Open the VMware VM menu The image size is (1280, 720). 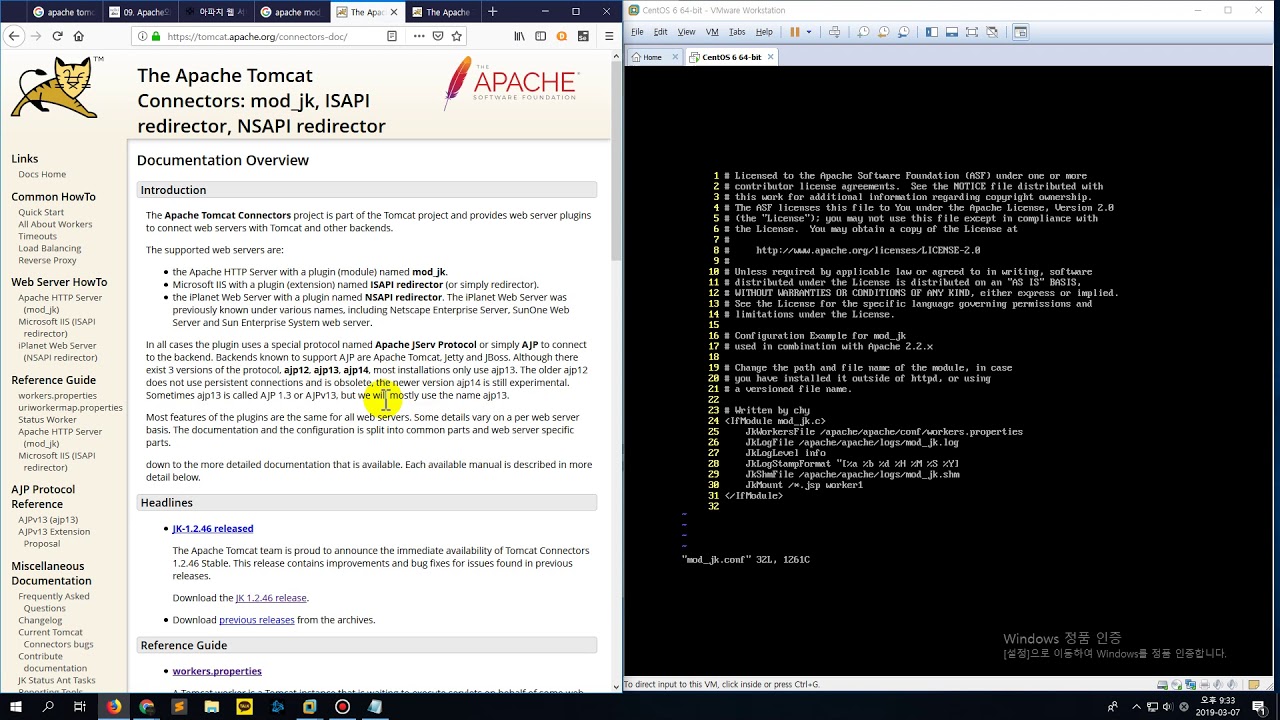pos(712,32)
